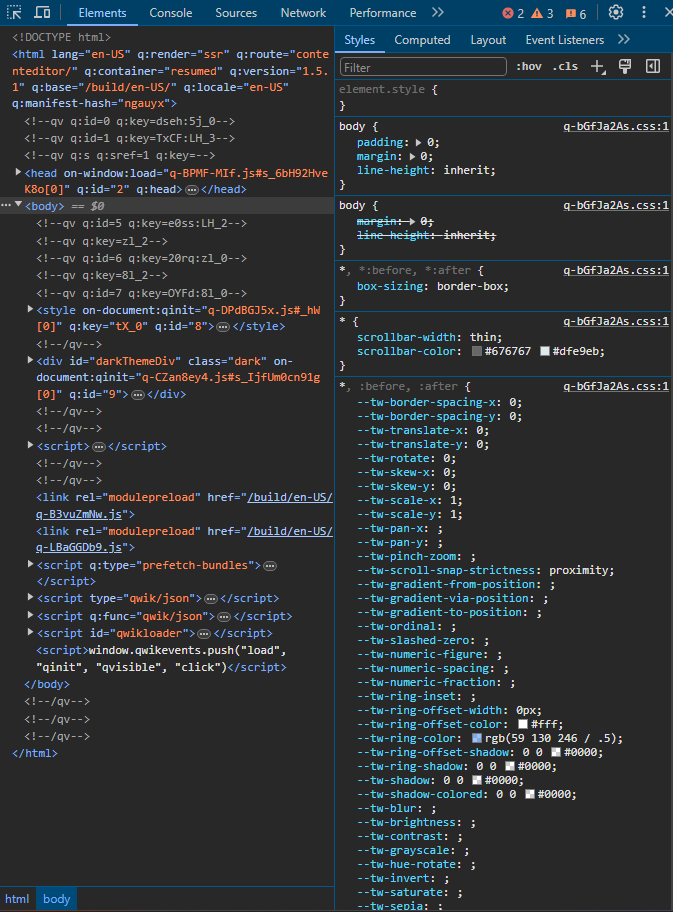Viewport: 673px width, 912px height.
Task: Show more Styles pane tabs chevron
Action: pyautogui.click(x=624, y=40)
